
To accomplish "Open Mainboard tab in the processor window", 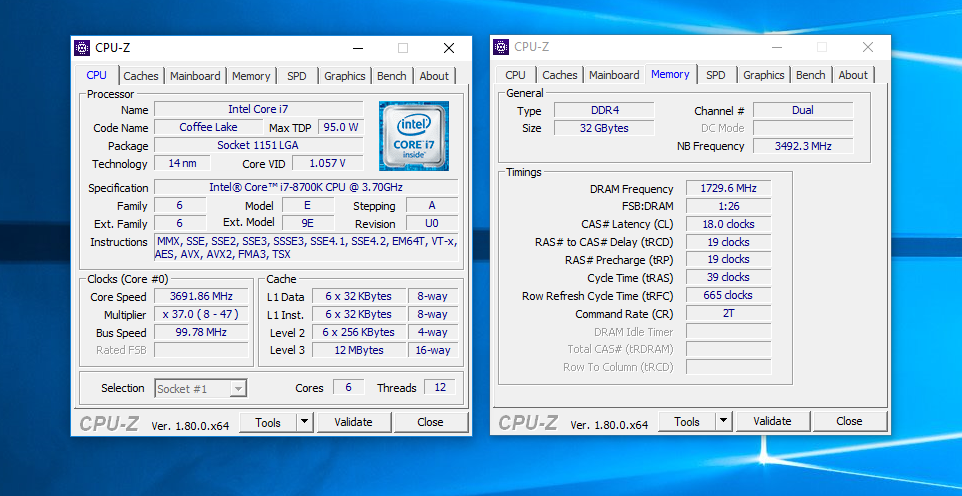I will (195, 76).
